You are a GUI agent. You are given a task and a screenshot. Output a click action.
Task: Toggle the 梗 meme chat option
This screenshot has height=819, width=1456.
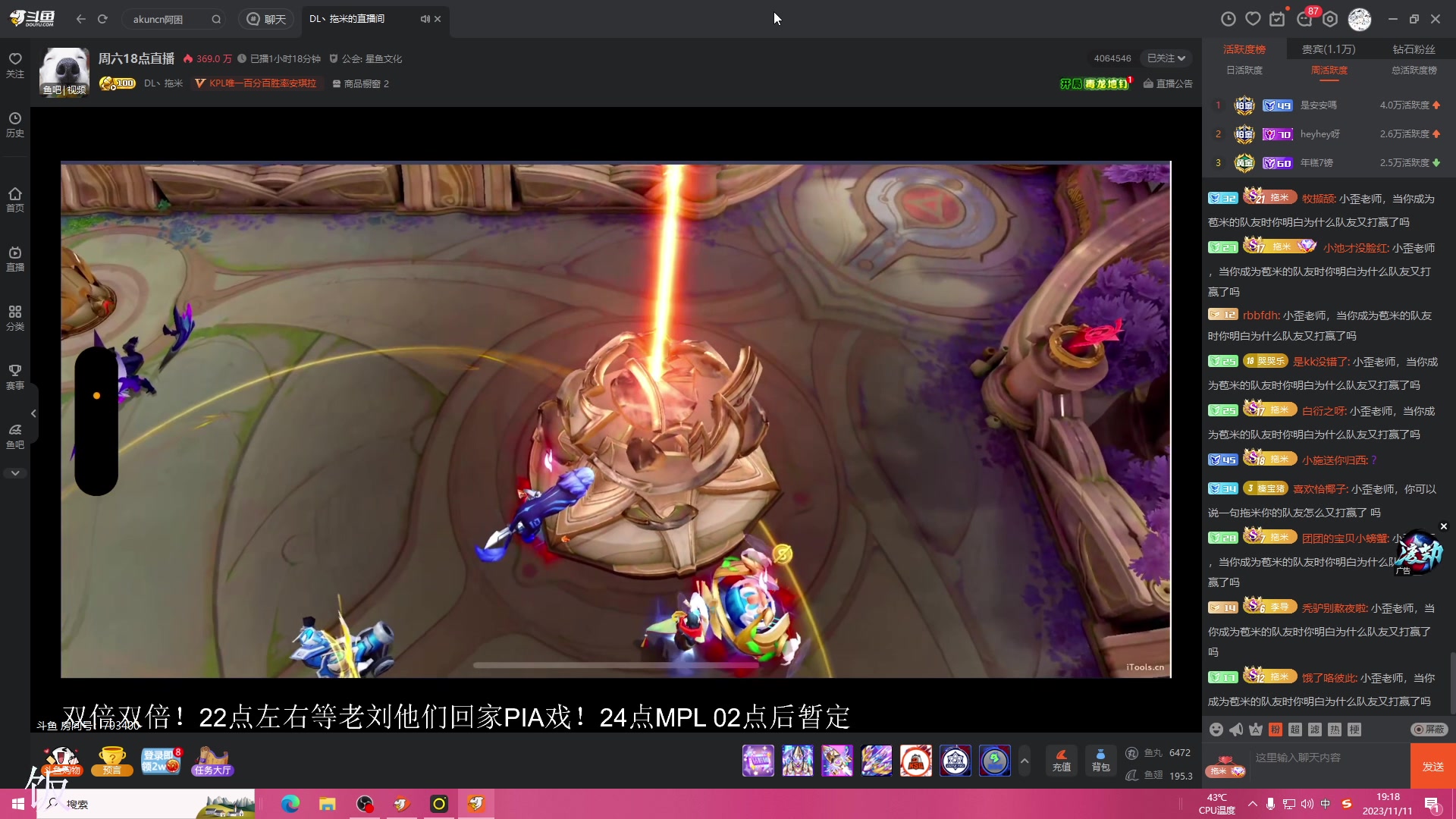[x=1354, y=730]
